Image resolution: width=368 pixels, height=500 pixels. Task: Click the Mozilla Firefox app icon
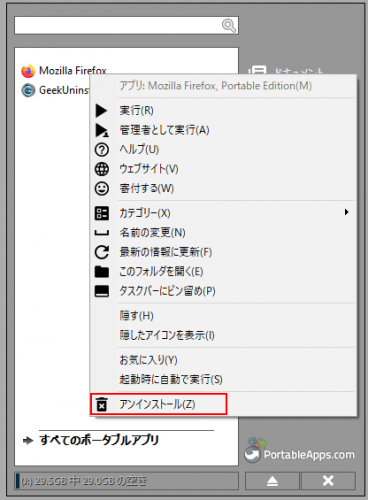[x=28, y=71]
